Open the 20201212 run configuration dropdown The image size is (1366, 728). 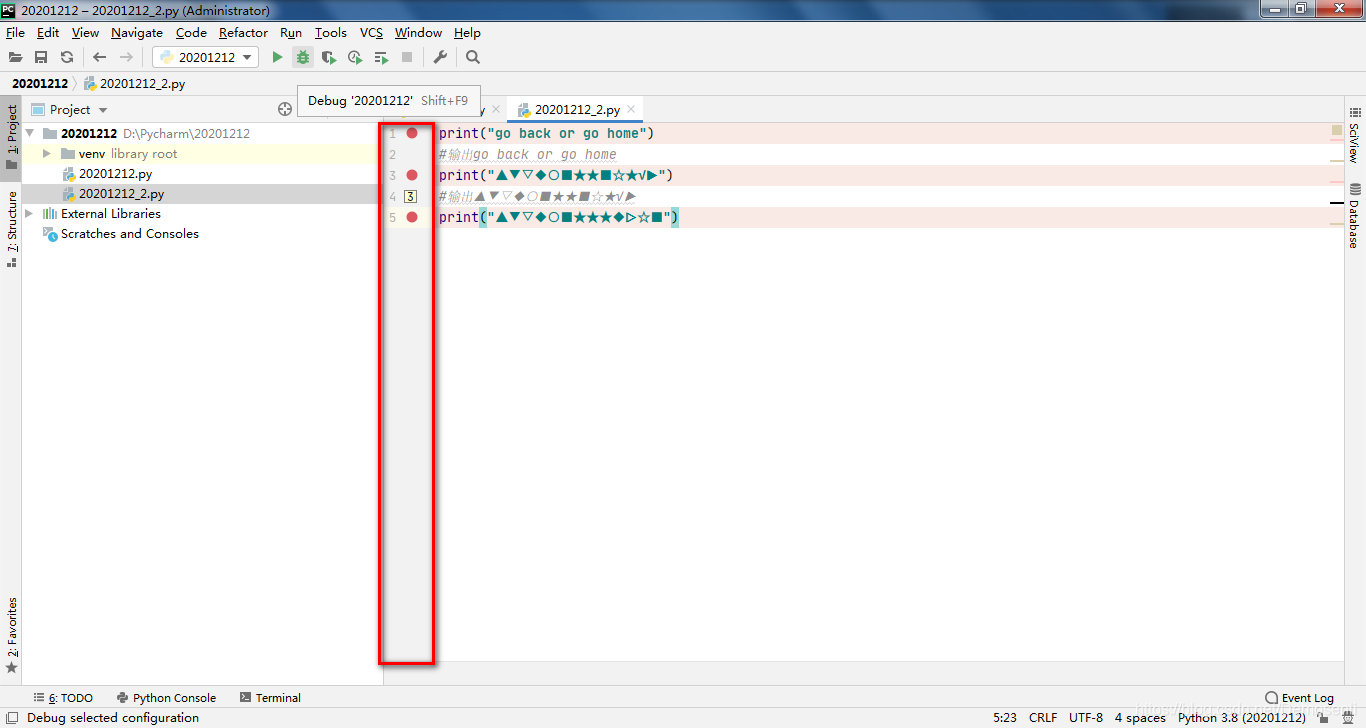[x=206, y=57]
